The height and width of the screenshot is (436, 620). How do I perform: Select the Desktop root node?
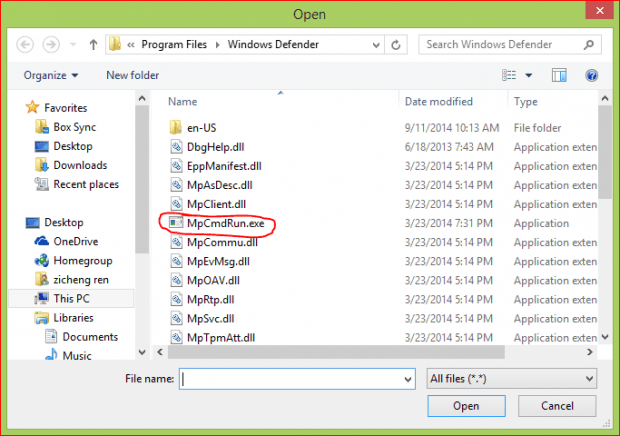(x=63, y=223)
